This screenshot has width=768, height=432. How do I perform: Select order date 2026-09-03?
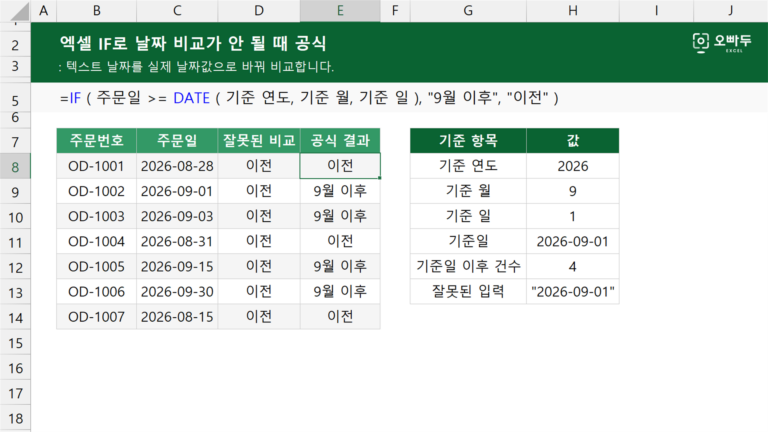[x=177, y=216]
